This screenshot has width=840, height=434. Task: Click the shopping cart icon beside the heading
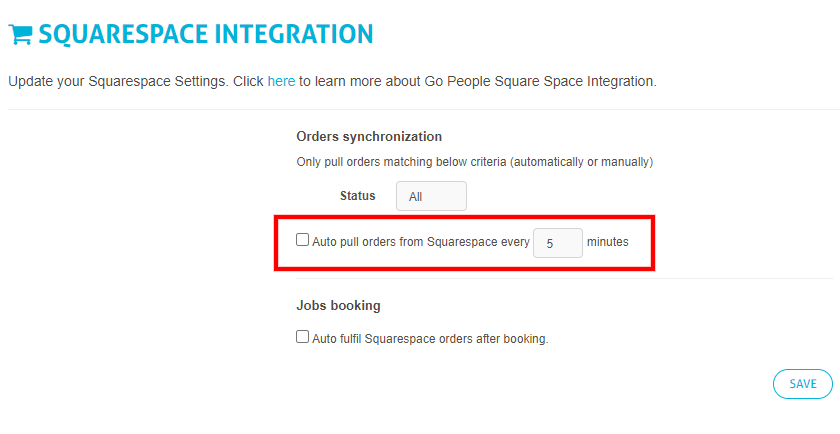point(20,35)
